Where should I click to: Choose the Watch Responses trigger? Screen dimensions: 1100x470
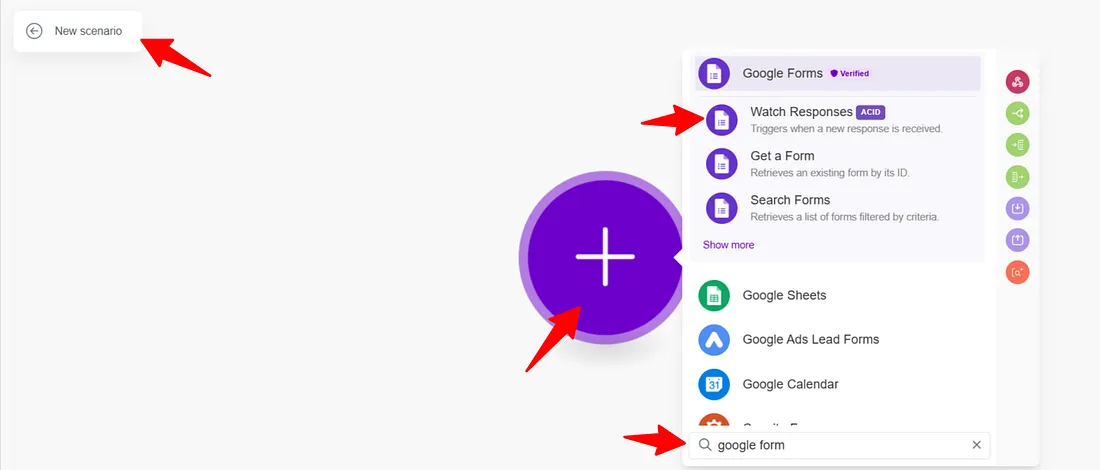(x=838, y=119)
